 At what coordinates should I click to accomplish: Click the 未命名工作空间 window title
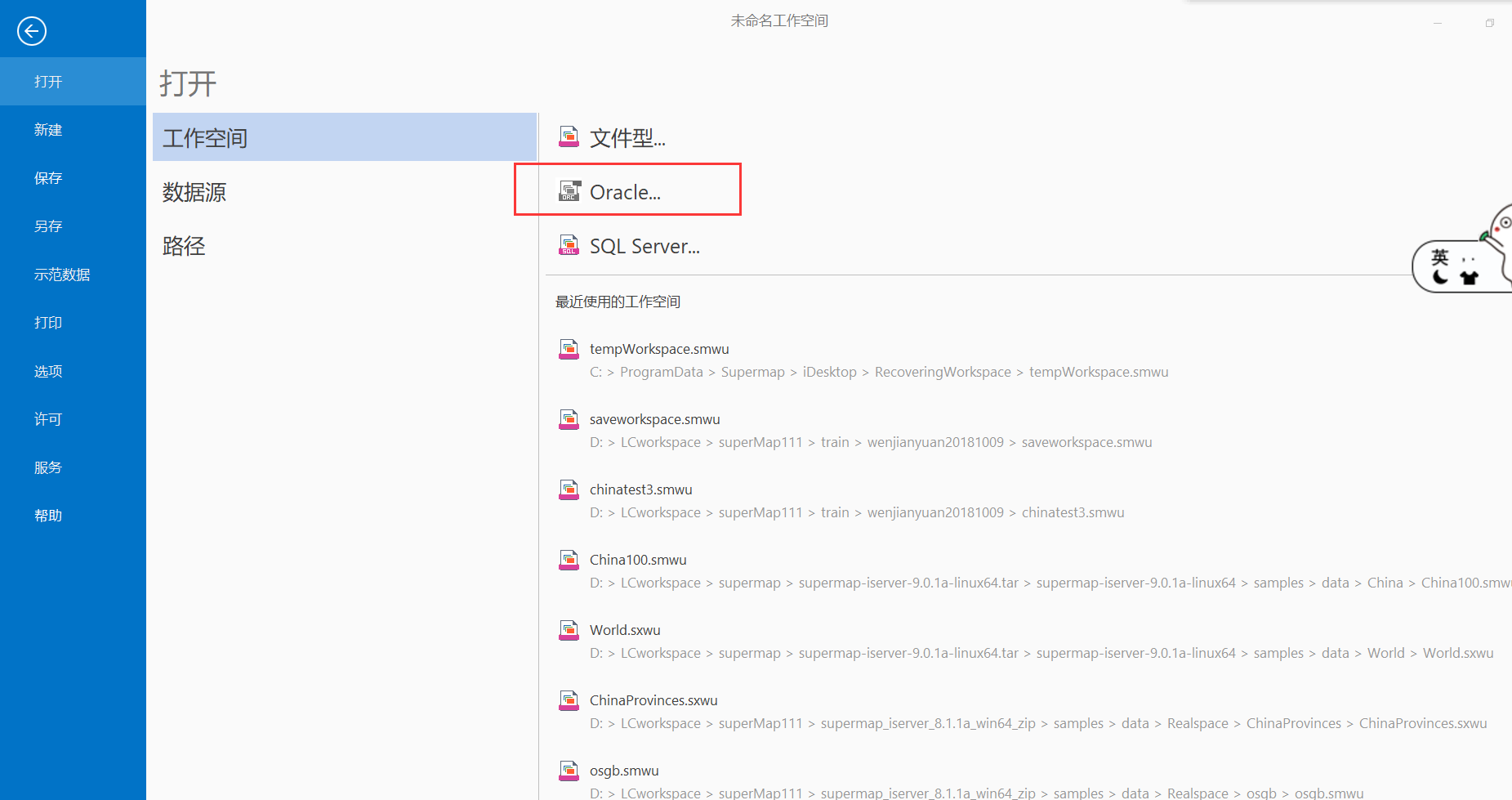(779, 20)
